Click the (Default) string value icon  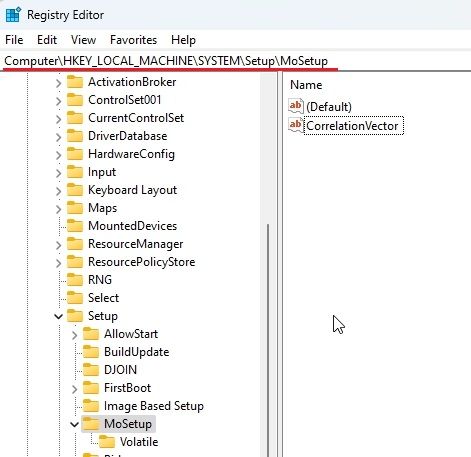click(296, 106)
